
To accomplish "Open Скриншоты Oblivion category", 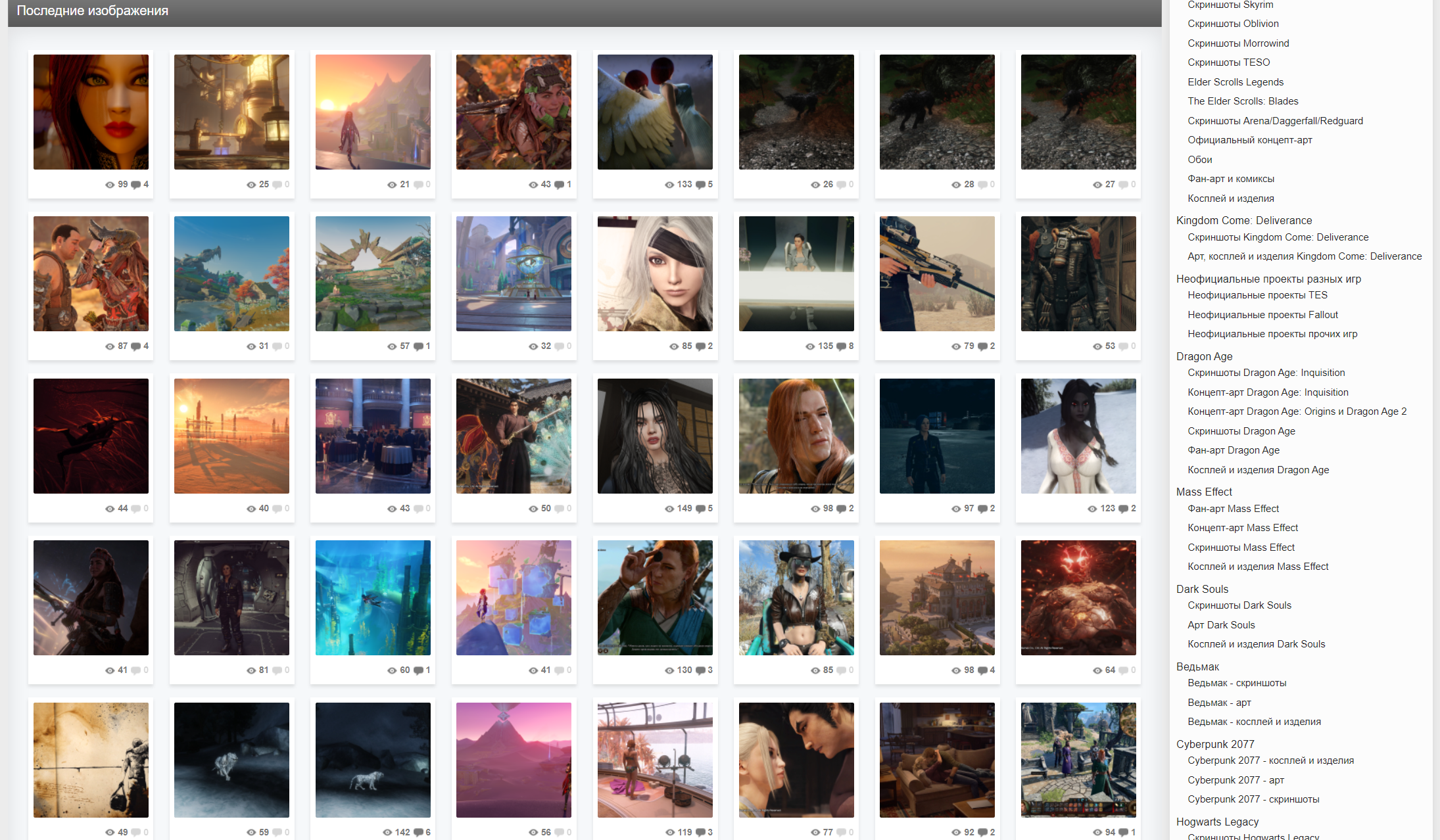I will point(1233,24).
